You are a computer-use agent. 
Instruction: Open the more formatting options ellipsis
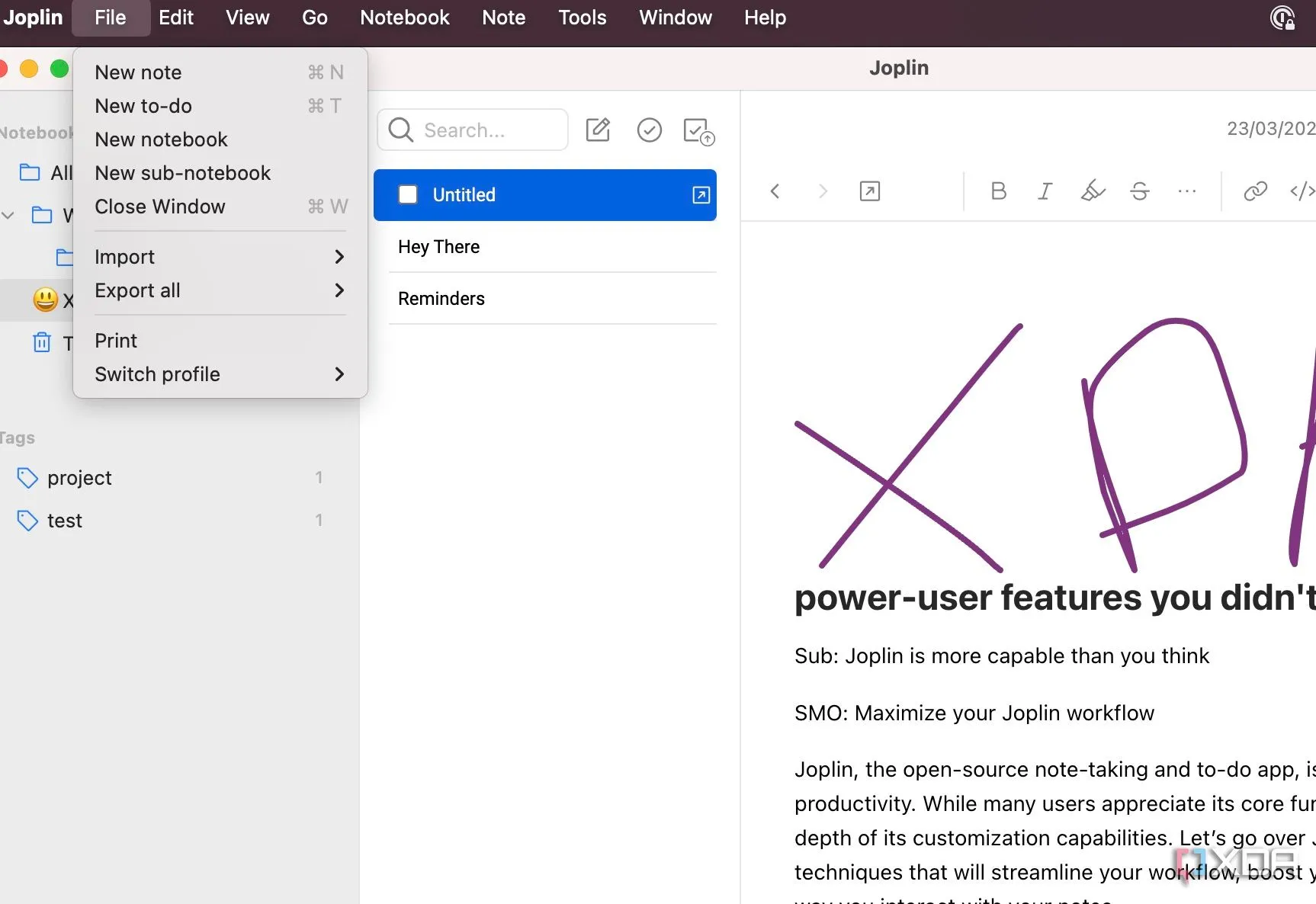(1187, 191)
